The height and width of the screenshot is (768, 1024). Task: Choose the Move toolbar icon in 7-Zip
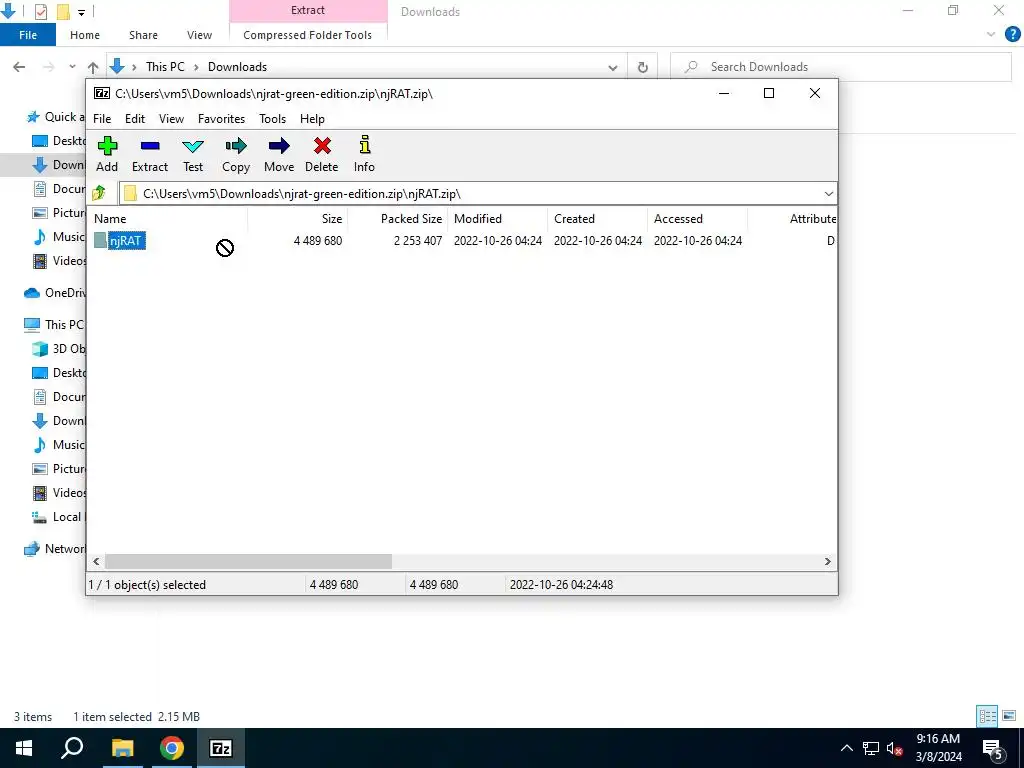pos(279,155)
